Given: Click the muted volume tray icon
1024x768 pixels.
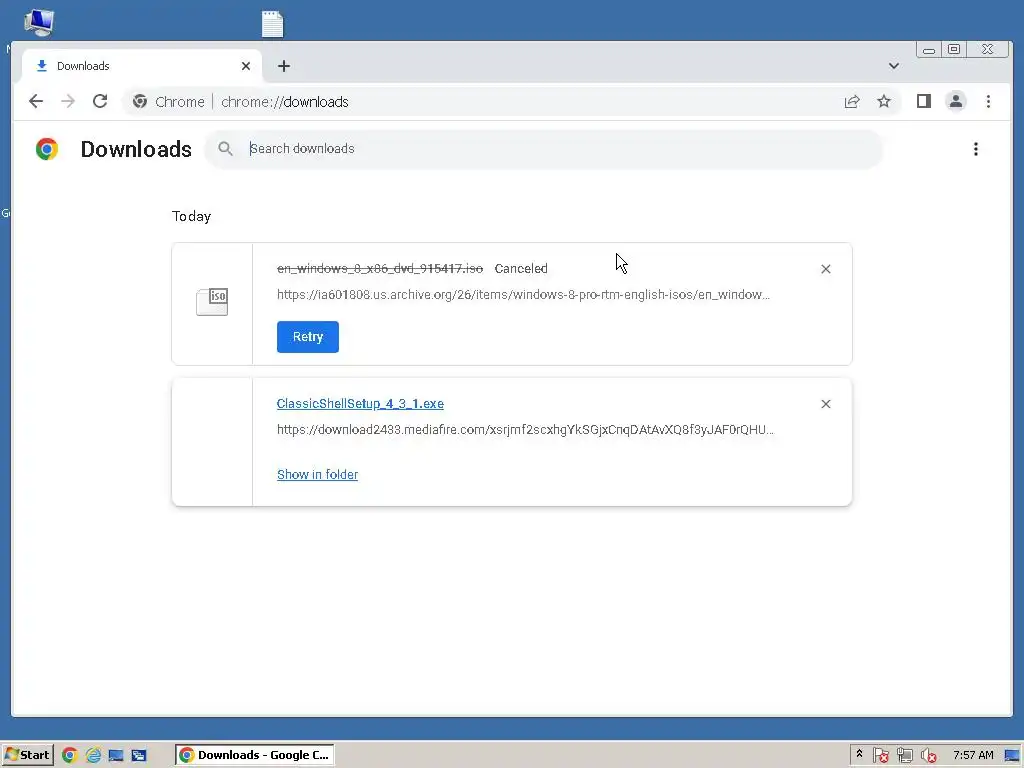Looking at the screenshot, I should pos(928,756).
